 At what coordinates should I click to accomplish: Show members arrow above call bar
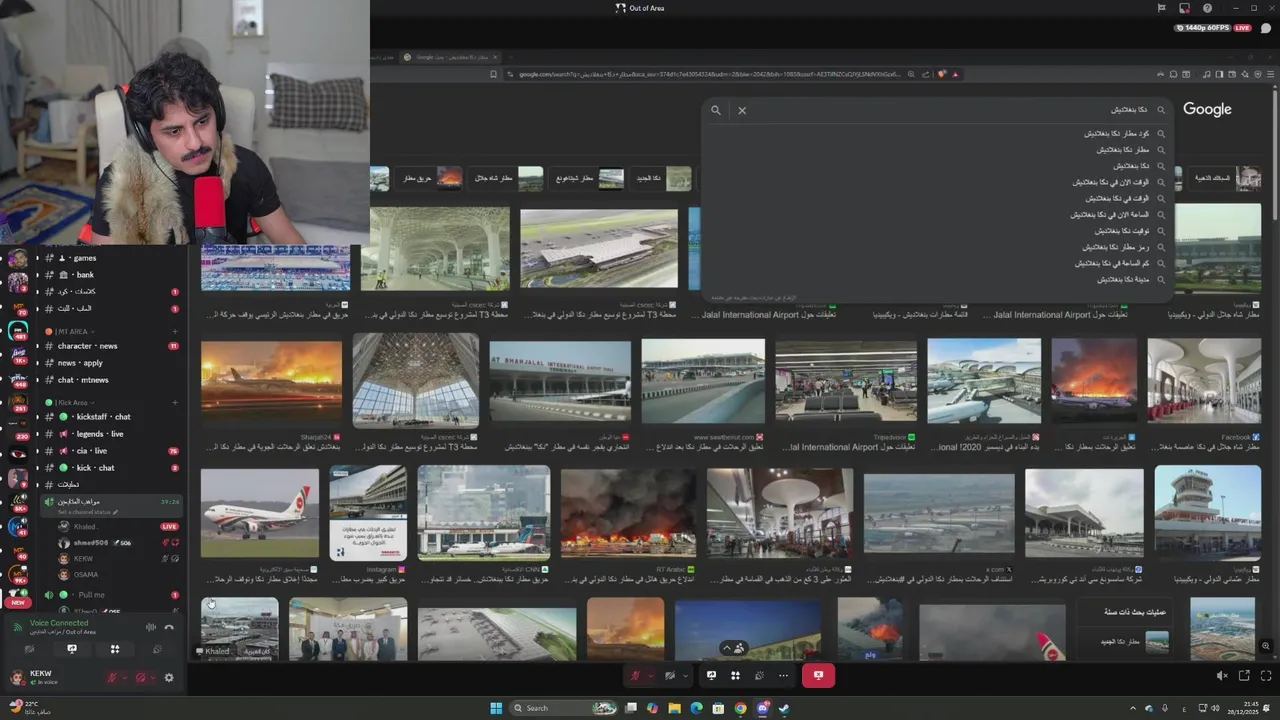[x=733, y=648]
